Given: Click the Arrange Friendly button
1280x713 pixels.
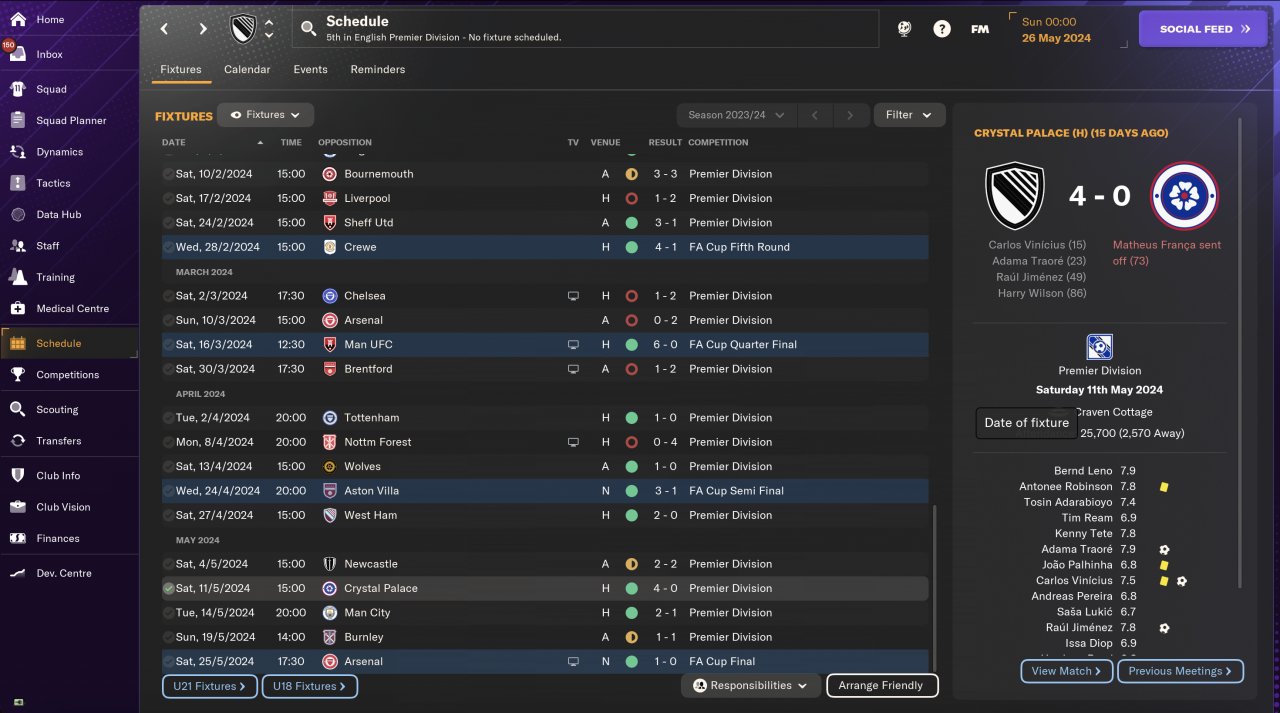Looking at the screenshot, I should pyautogui.click(x=882, y=686).
